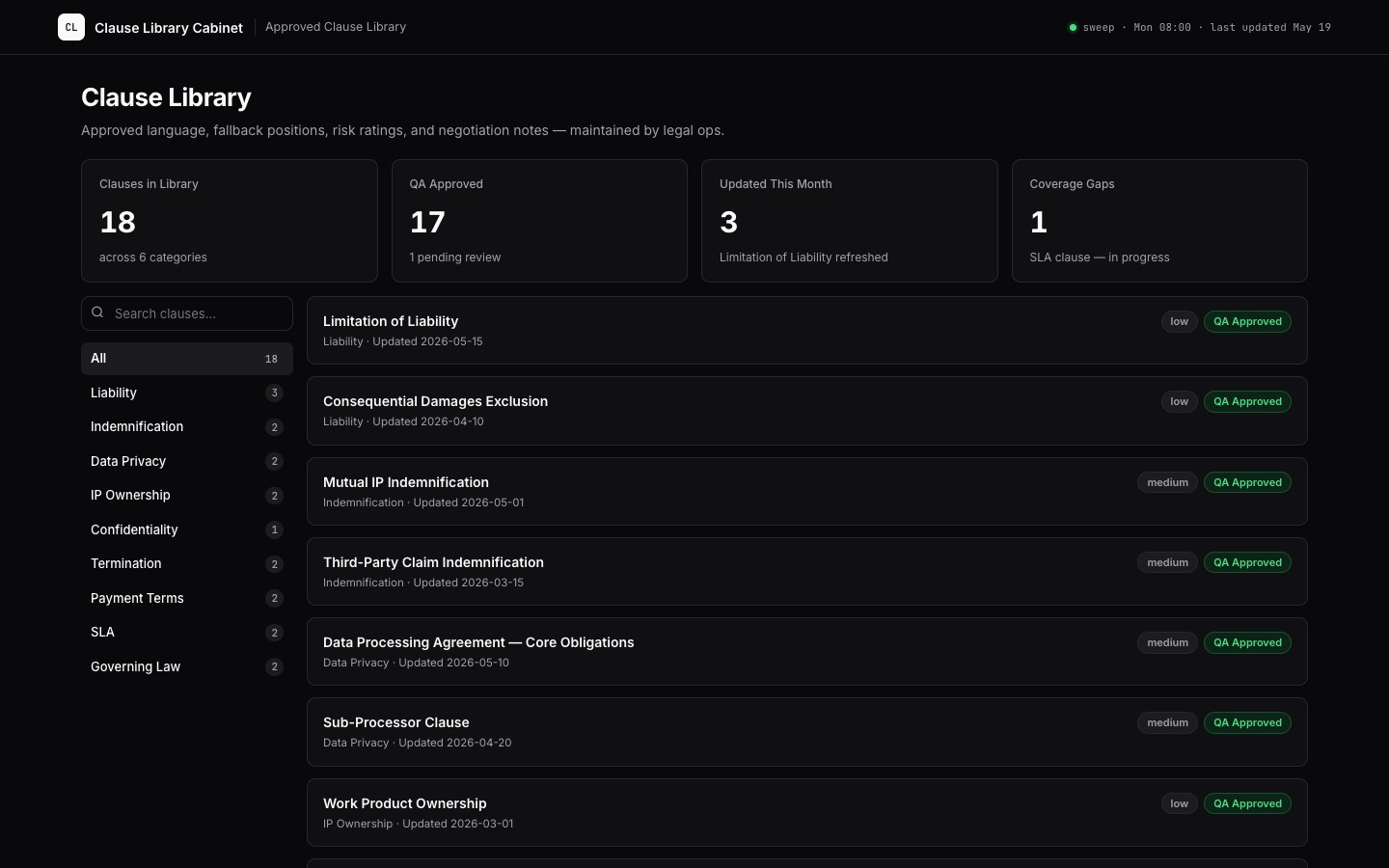Click the CL app logo icon
Viewport: 1389px width, 868px height.
pyautogui.click(x=71, y=27)
